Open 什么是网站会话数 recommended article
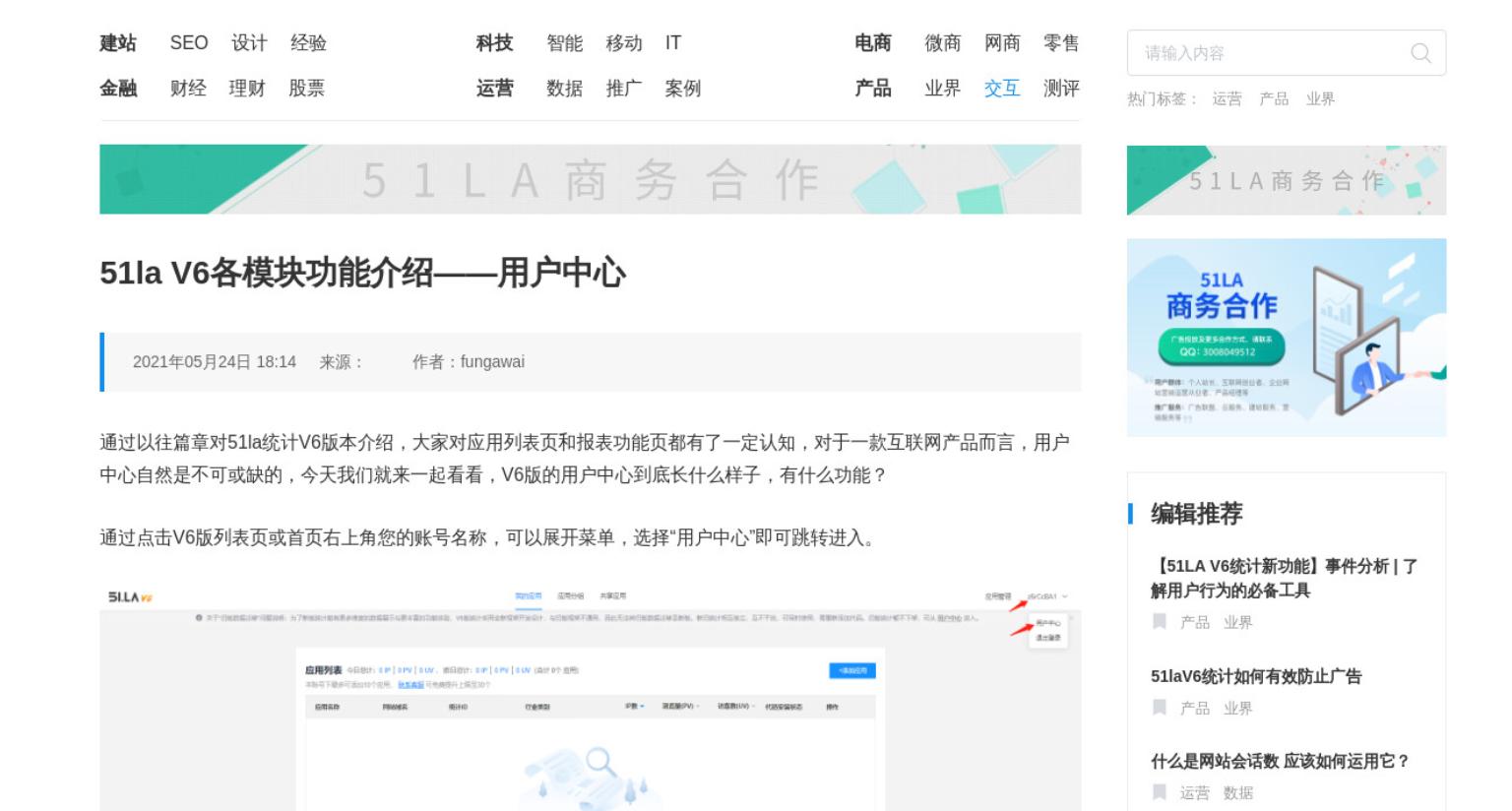Screen dimensions: 1512x811 (x=1281, y=762)
